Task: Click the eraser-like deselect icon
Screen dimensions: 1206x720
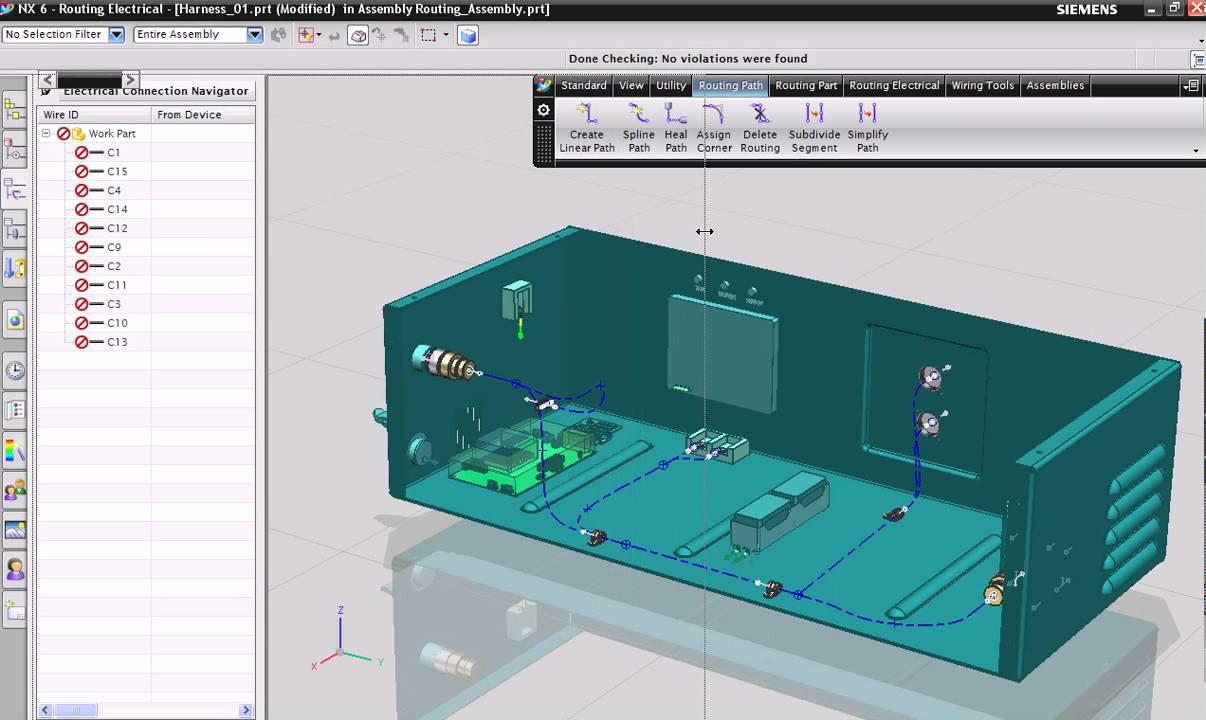Action: [x=358, y=35]
